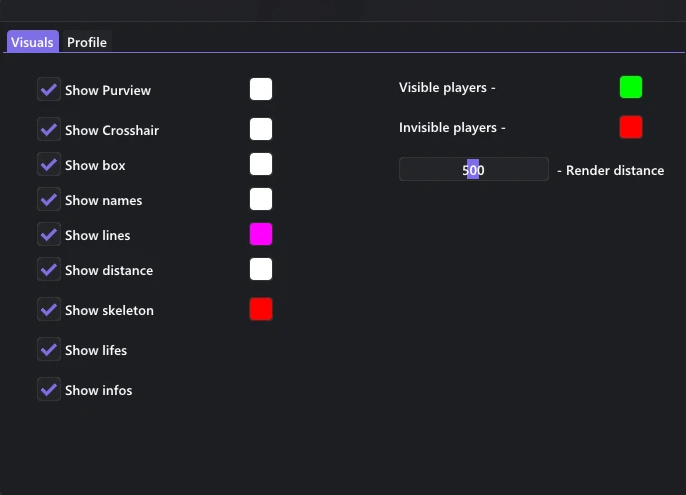This screenshot has height=495, width=686.
Task: Open the Show Purview color picker
Action: [x=261, y=89]
